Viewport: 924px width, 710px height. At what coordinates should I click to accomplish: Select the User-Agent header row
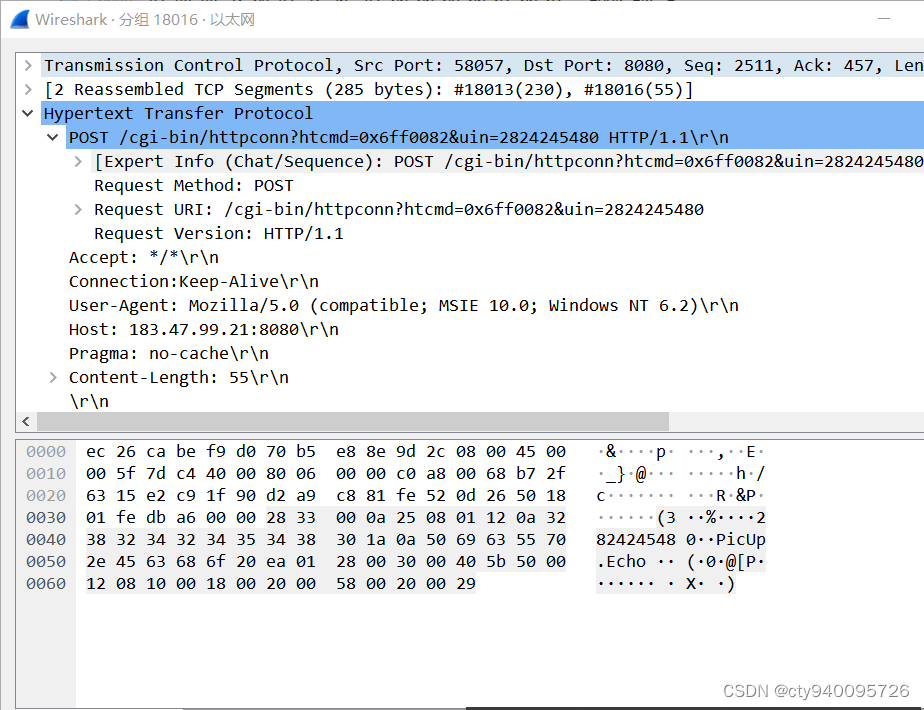click(404, 305)
